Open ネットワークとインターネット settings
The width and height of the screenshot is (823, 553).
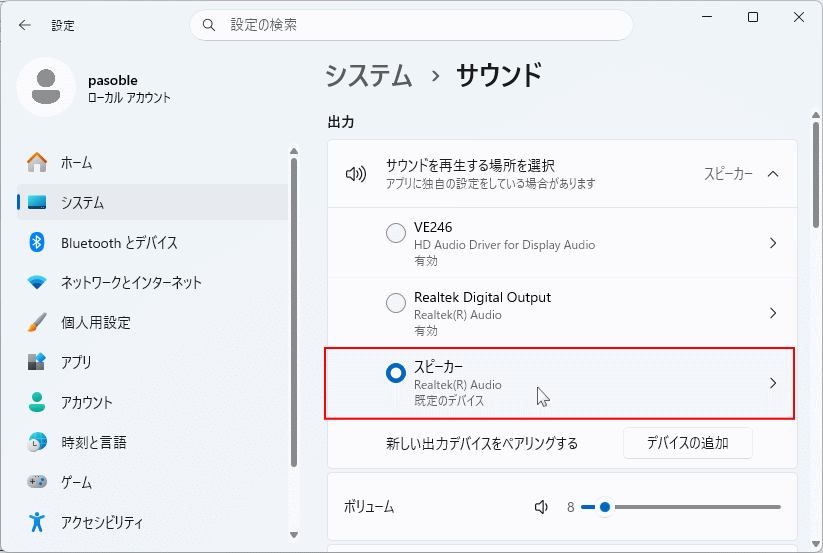152,282
